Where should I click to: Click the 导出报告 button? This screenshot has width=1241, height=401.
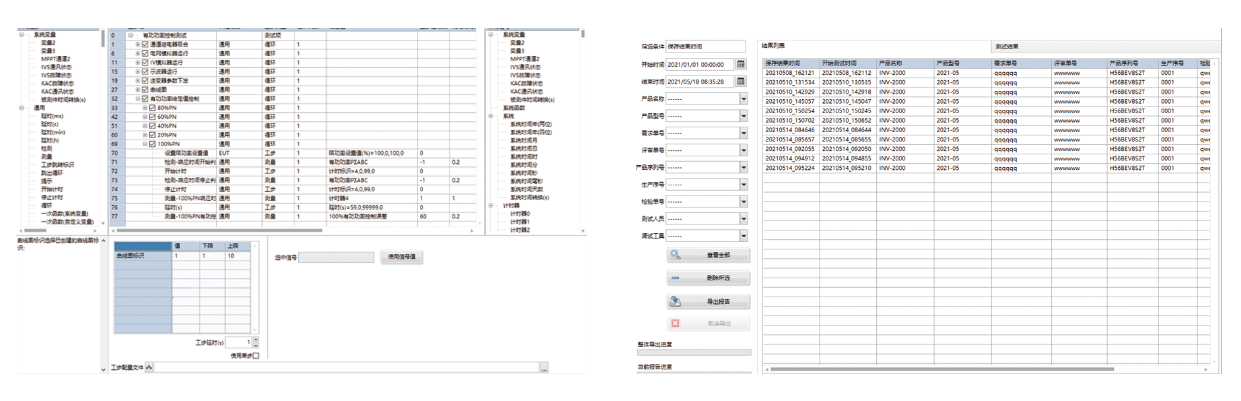pos(708,301)
